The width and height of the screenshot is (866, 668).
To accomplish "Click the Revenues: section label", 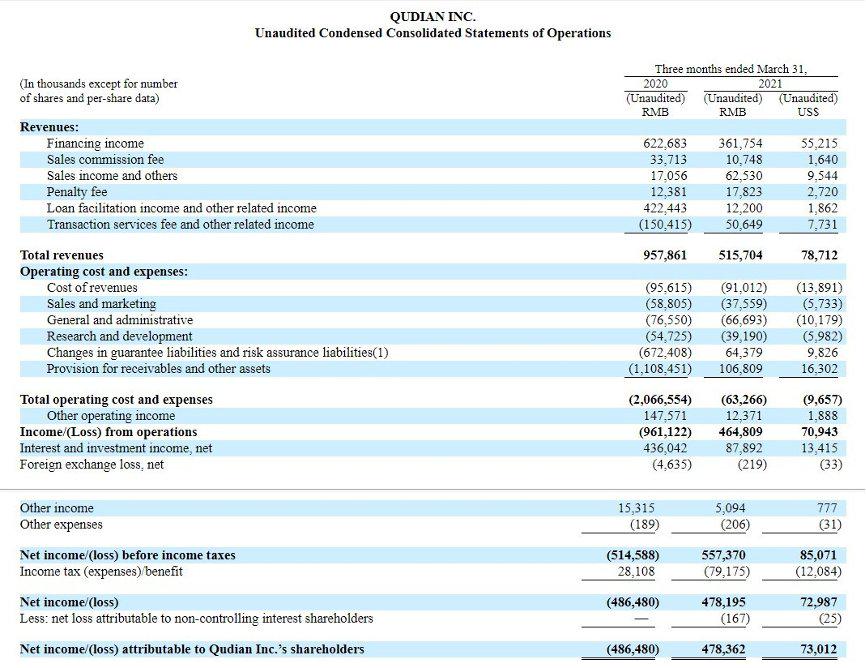I will click(49, 127).
